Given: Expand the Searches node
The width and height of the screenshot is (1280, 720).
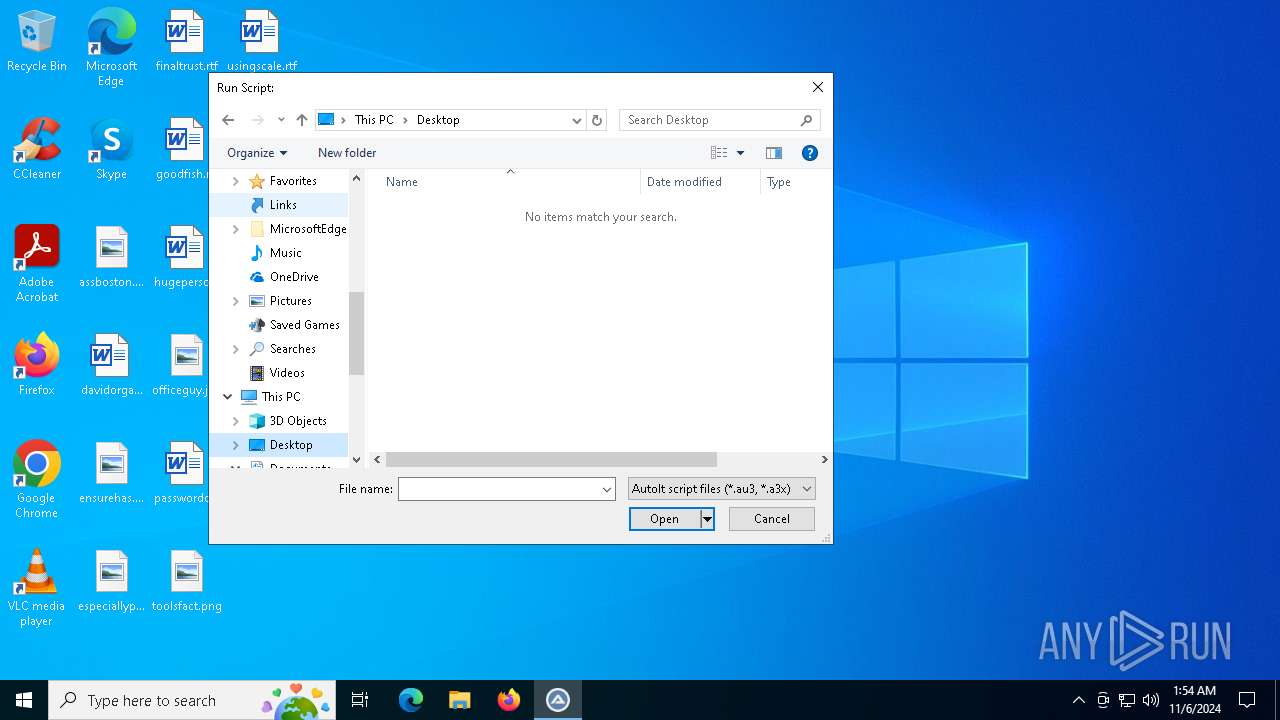Looking at the screenshot, I should click(236, 349).
